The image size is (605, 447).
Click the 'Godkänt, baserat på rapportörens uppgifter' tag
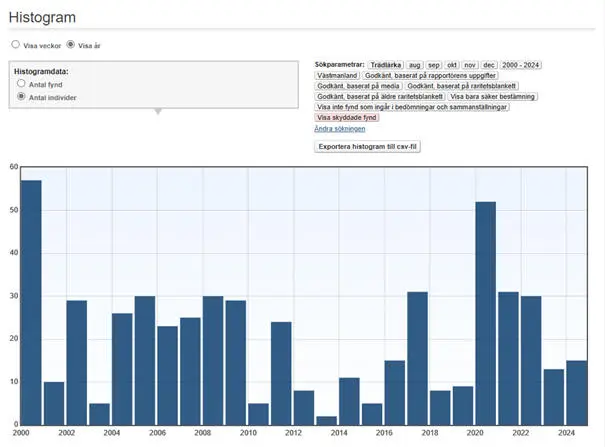(431, 75)
